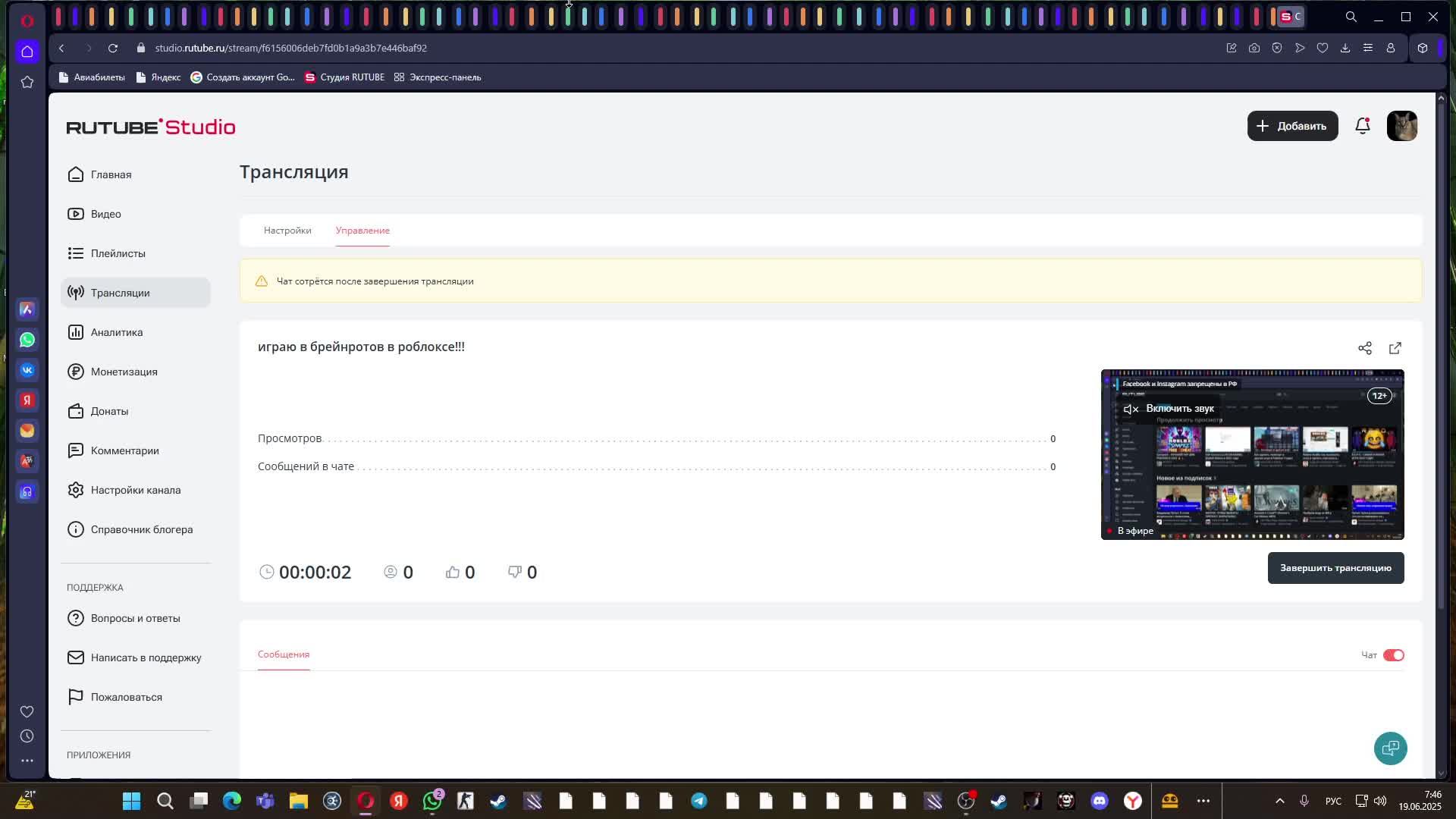This screenshot has height=819, width=1456.
Task: Show hidden system tray icons
Action: click(1280, 802)
